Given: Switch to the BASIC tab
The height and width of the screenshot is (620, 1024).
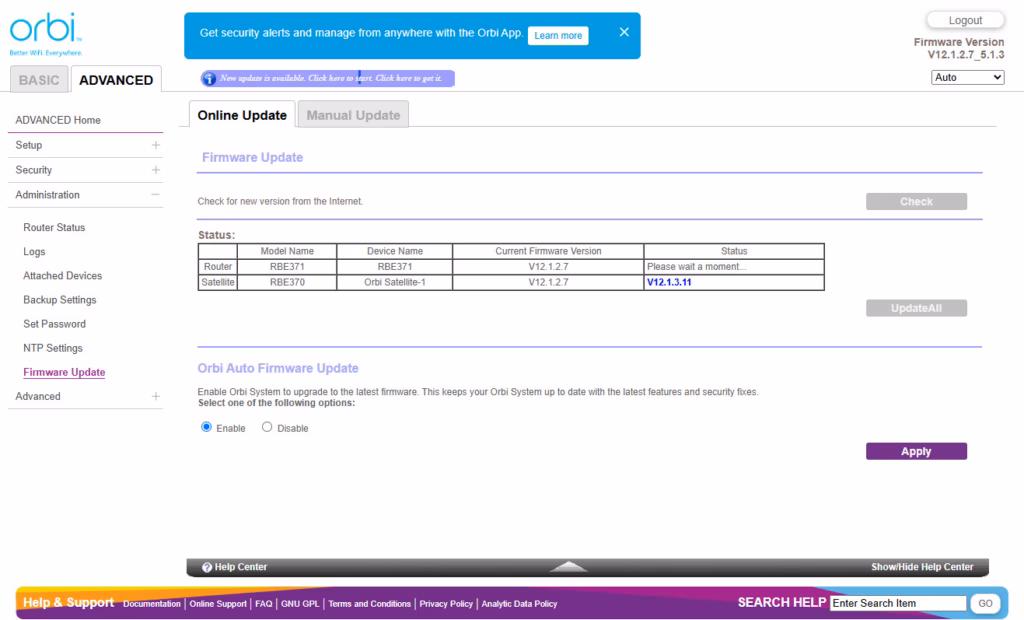Looking at the screenshot, I should pos(38,79).
